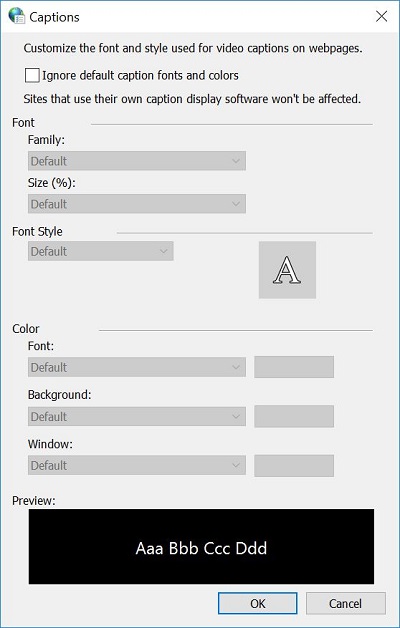The image size is (400, 628).
Task: Click the Font color swatch box
Action: [294, 367]
